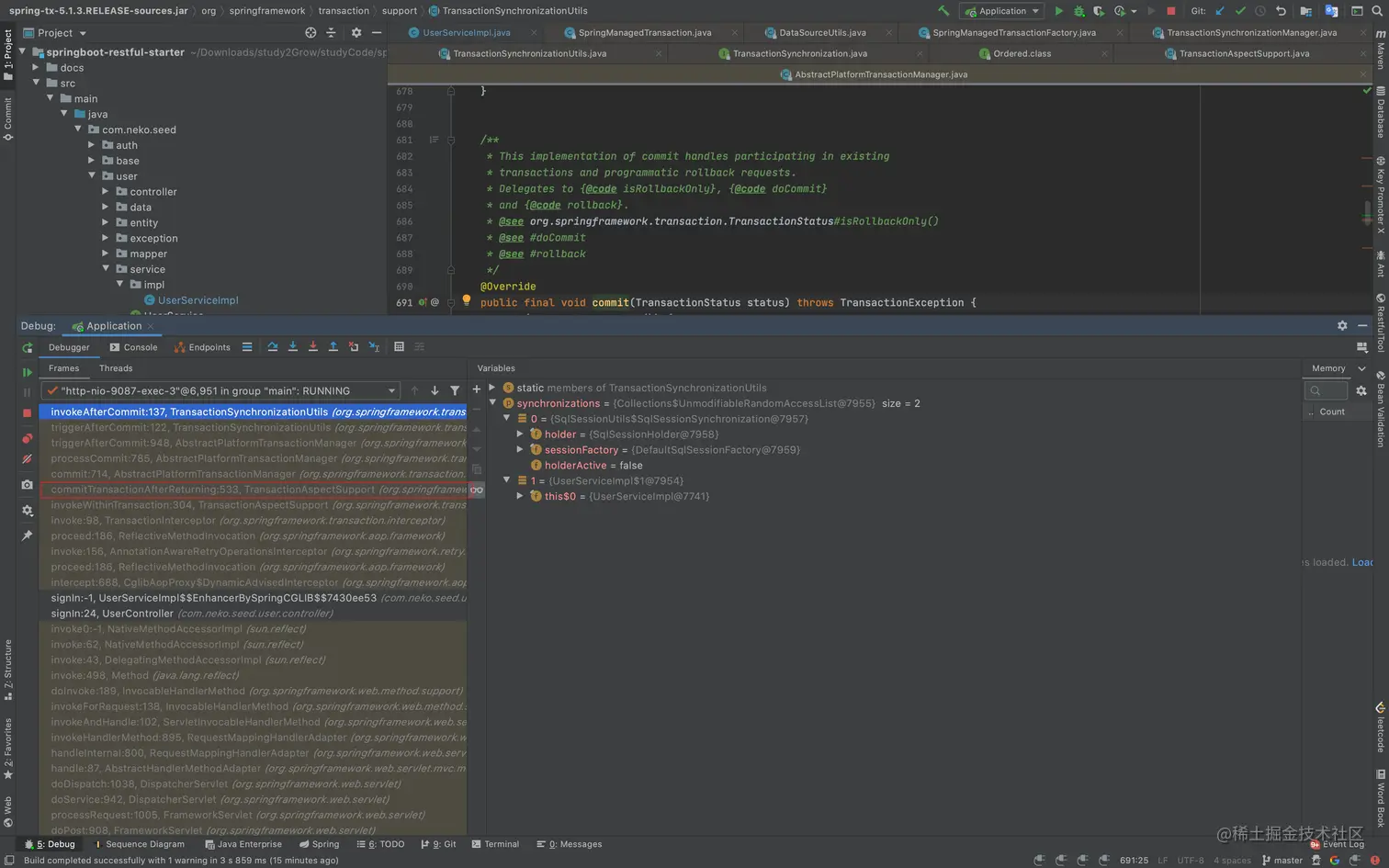Open the Project Structure icon
Viewport: 1389px width, 868px height.
1305,11
